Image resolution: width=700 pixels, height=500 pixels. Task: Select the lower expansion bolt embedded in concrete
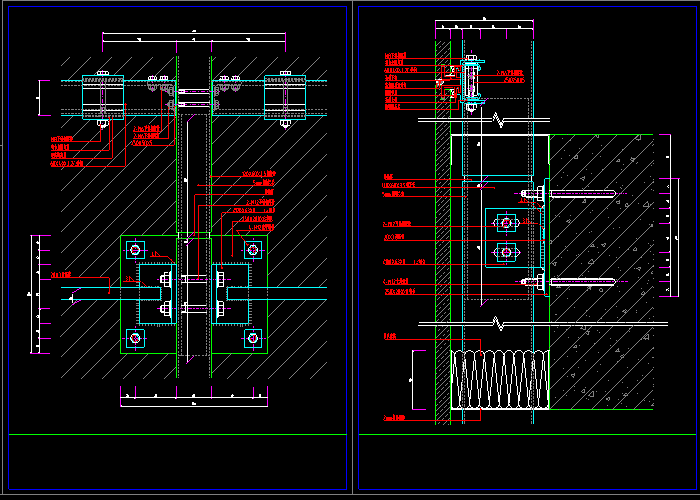pyautogui.click(x=575, y=282)
